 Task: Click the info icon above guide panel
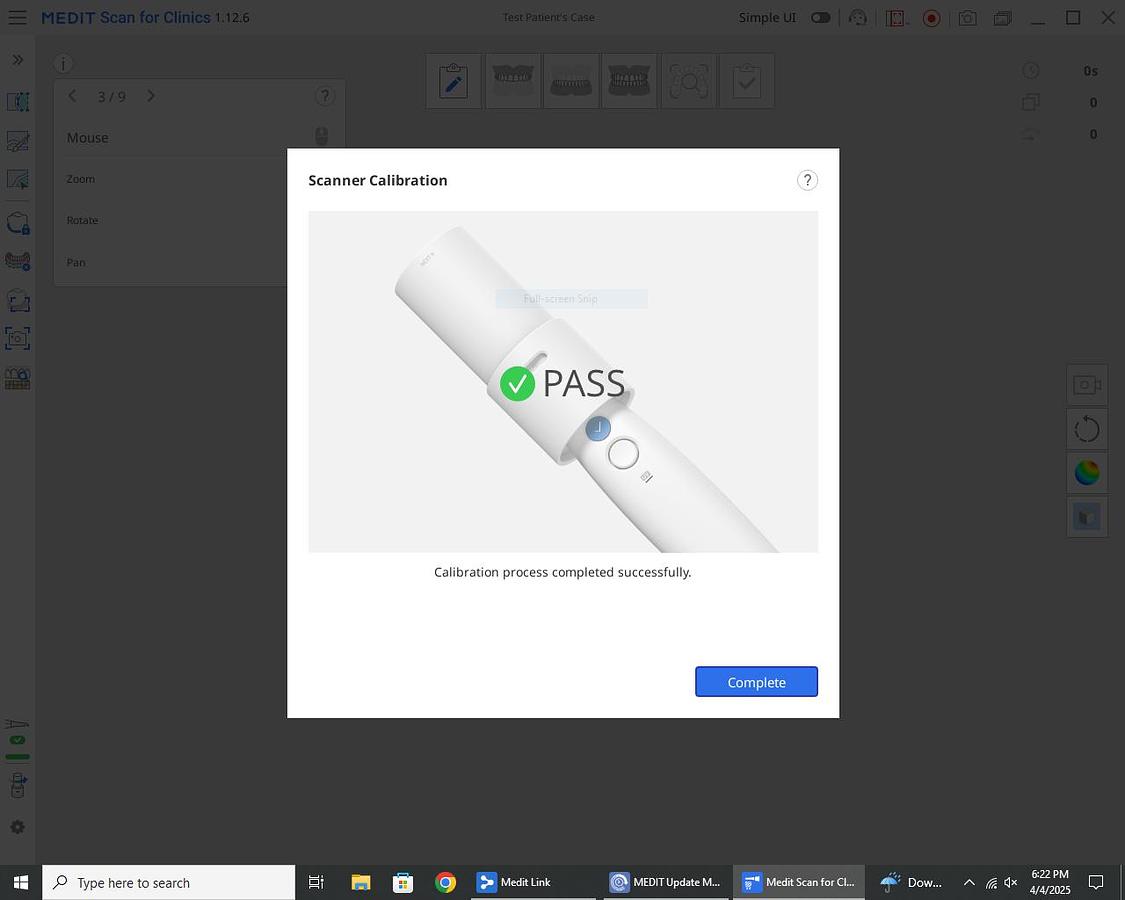tap(63, 64)
